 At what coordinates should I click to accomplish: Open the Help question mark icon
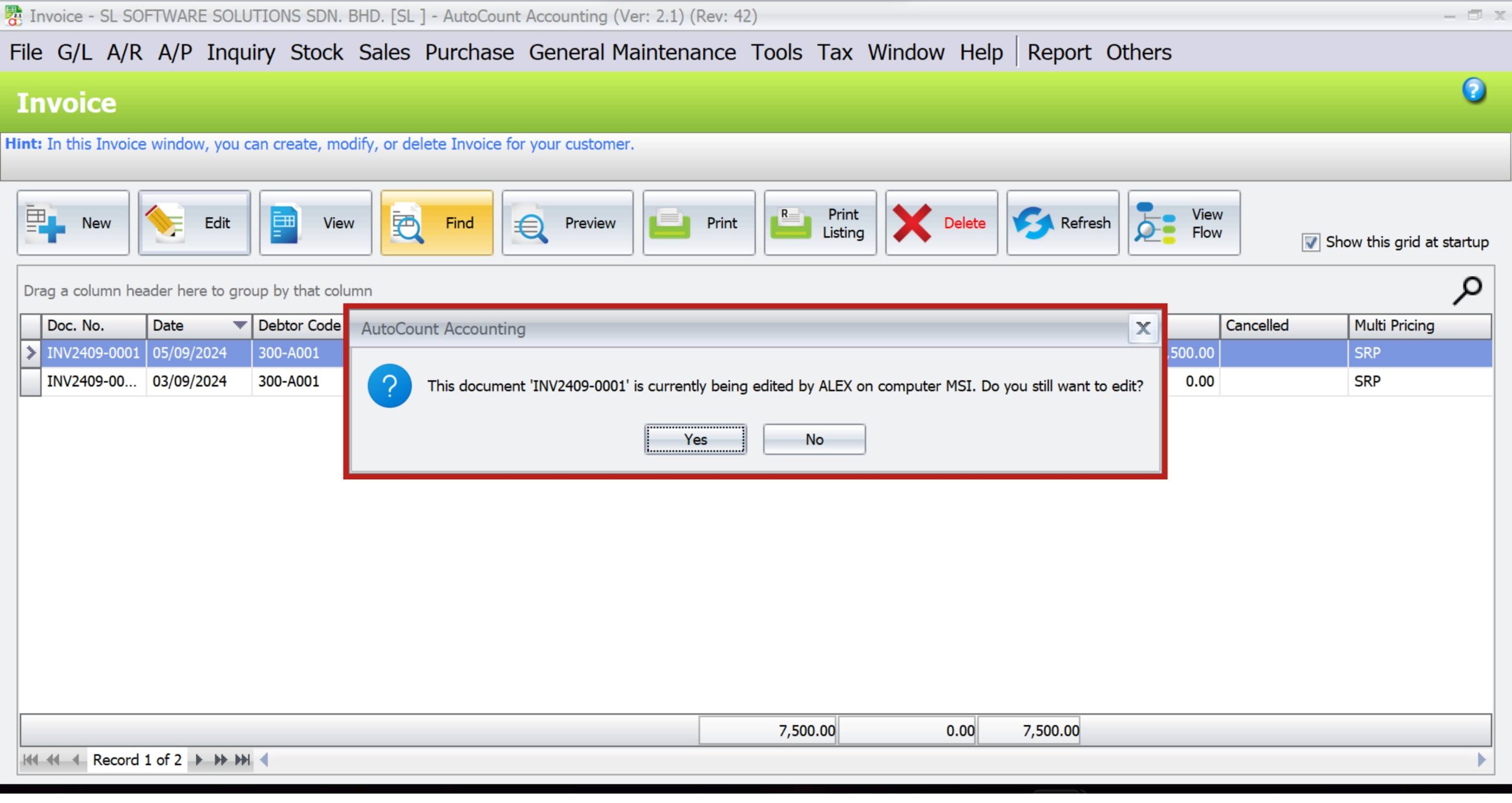1474,89
